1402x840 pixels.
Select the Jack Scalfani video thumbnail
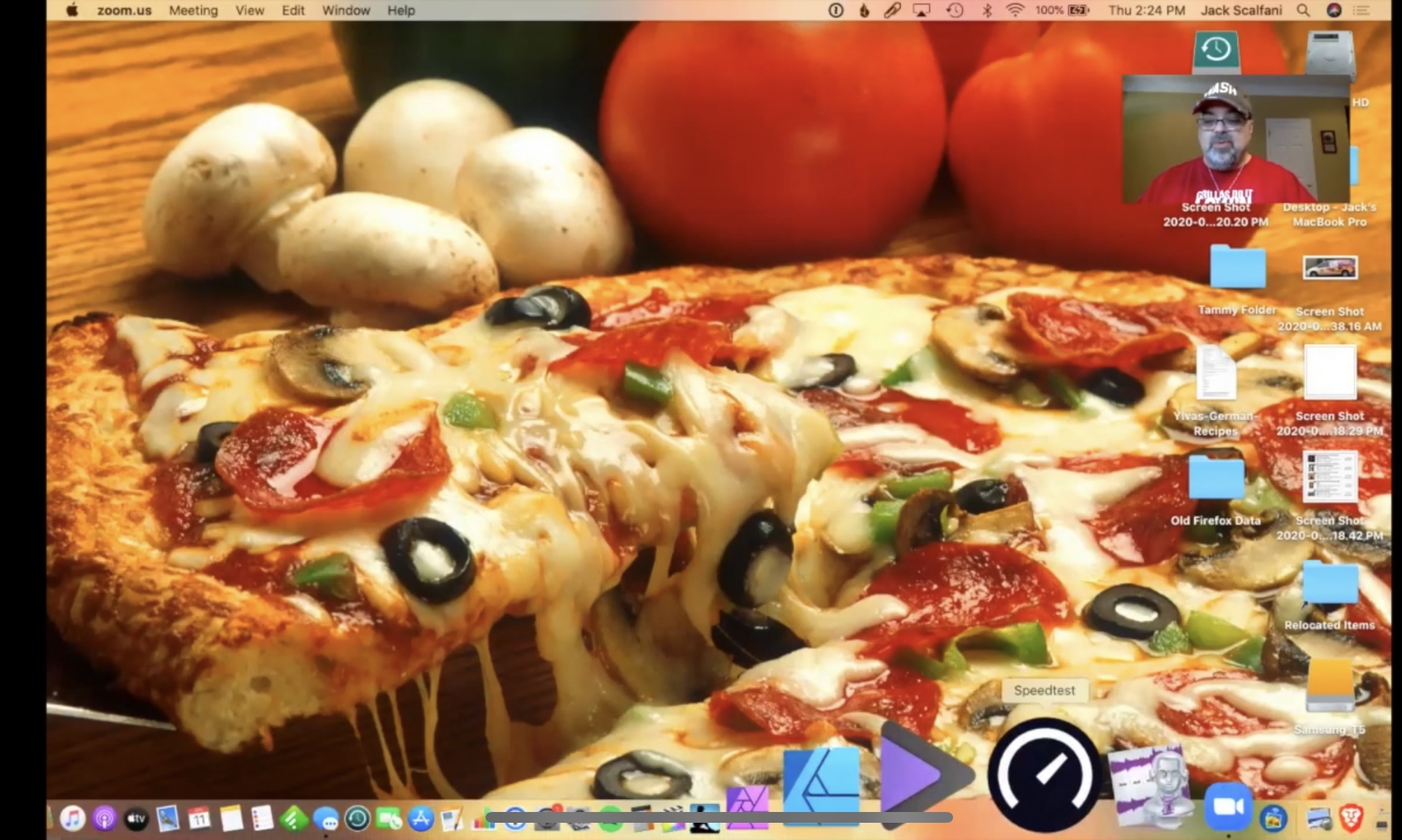point(1236,139)
